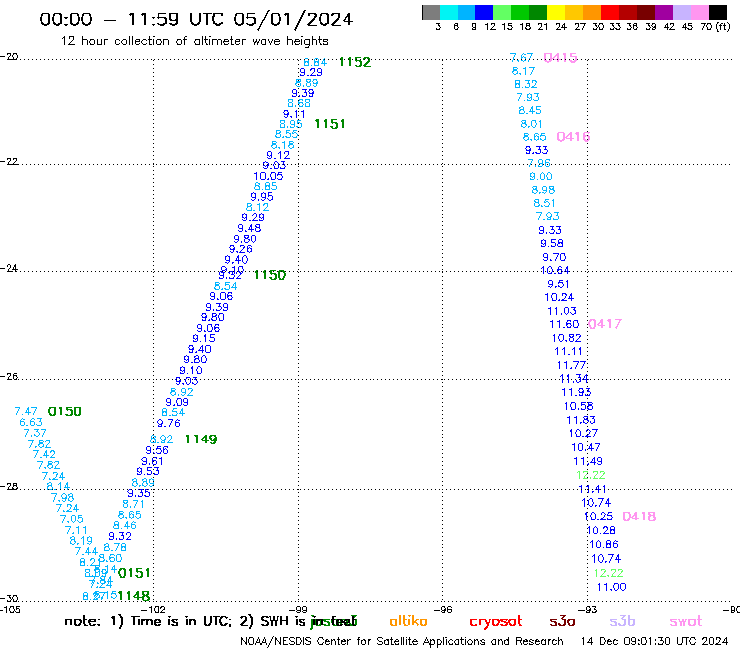Click the pink time label 0418

point(639,516)
